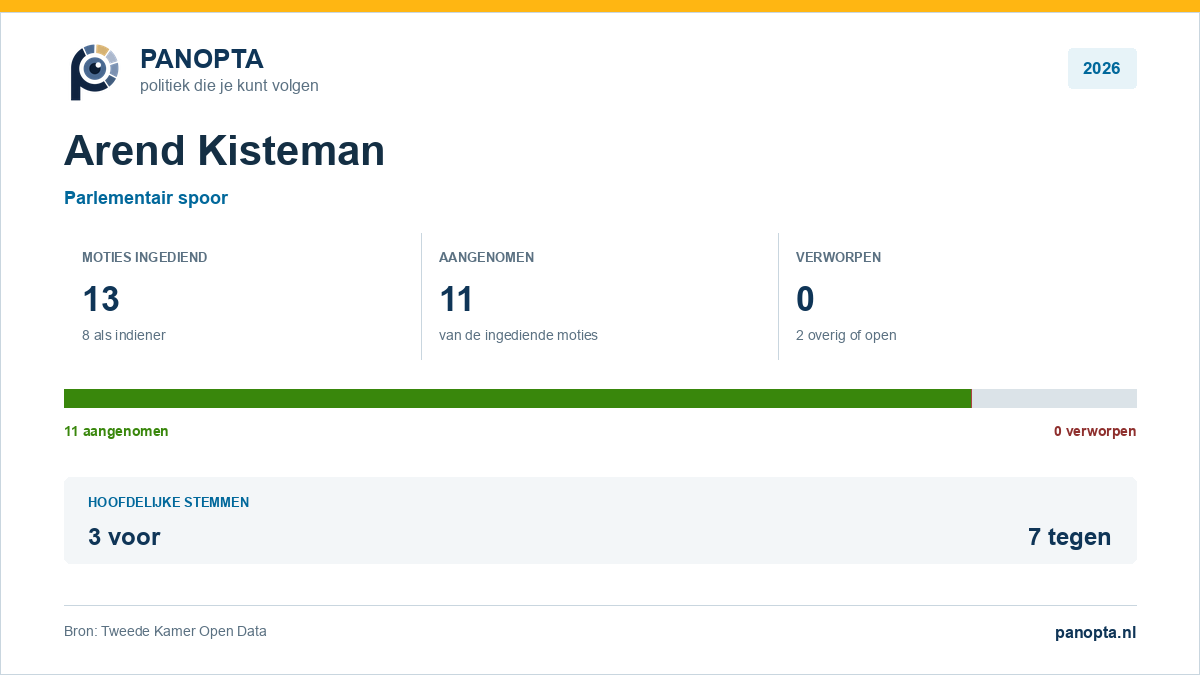Click the Moties ingediend count 13
Viewport: 1200px width, 675px height.
[101, 299]
